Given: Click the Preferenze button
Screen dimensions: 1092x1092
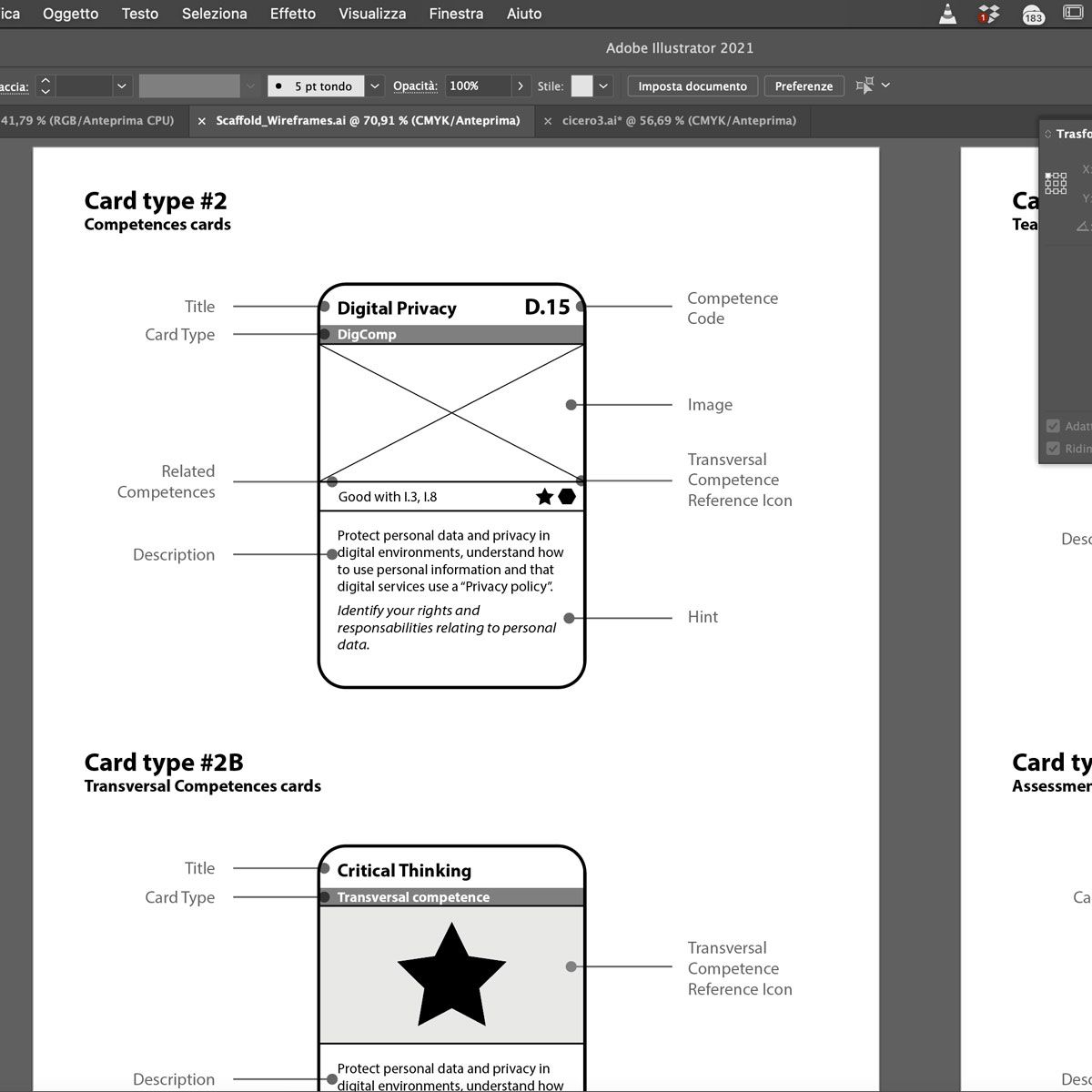Looking at the screenshot, I should click(x=804, y=86).
